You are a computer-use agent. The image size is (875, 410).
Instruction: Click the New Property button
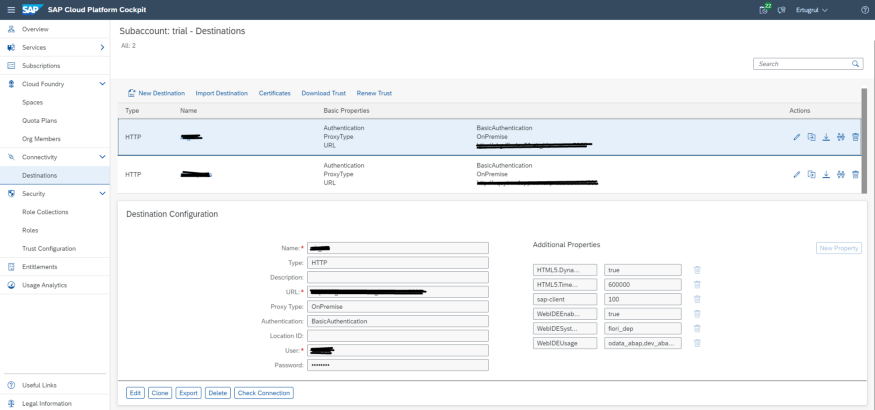click(839, 248)
